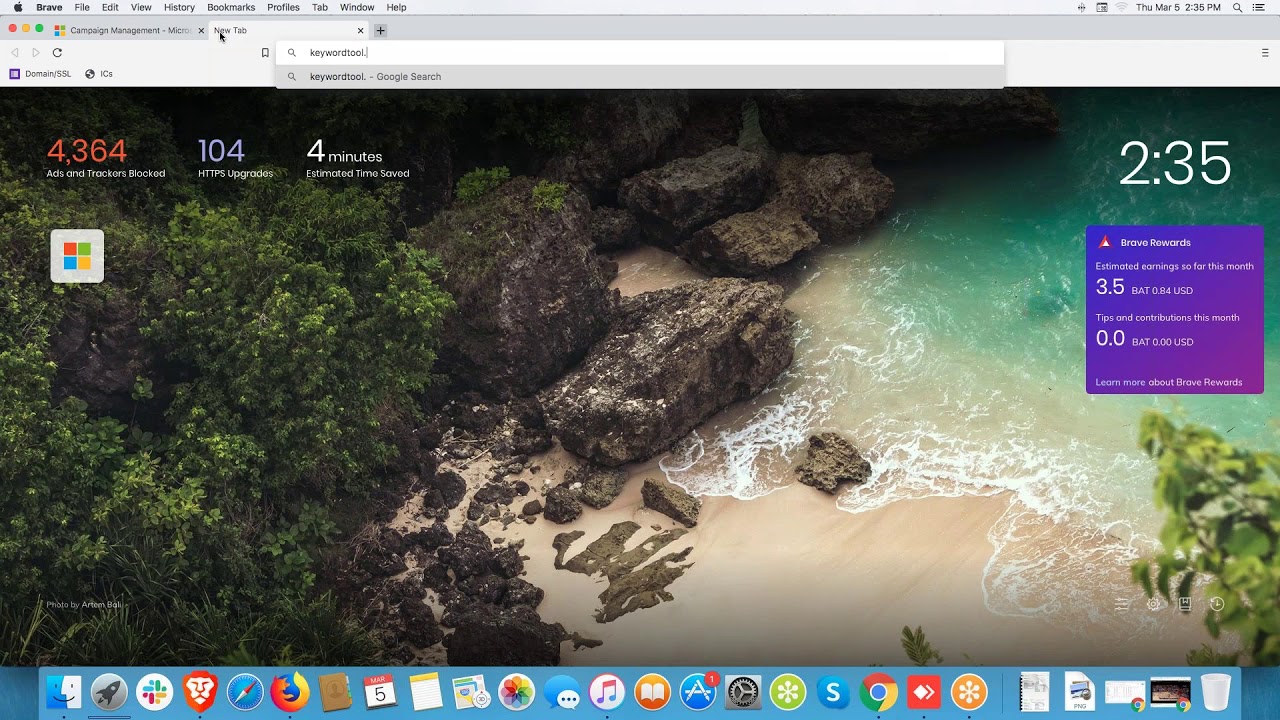The height and width of the screenshot is (720, 1280).
Task: Open Contacts from the dock
Action: 335,692
